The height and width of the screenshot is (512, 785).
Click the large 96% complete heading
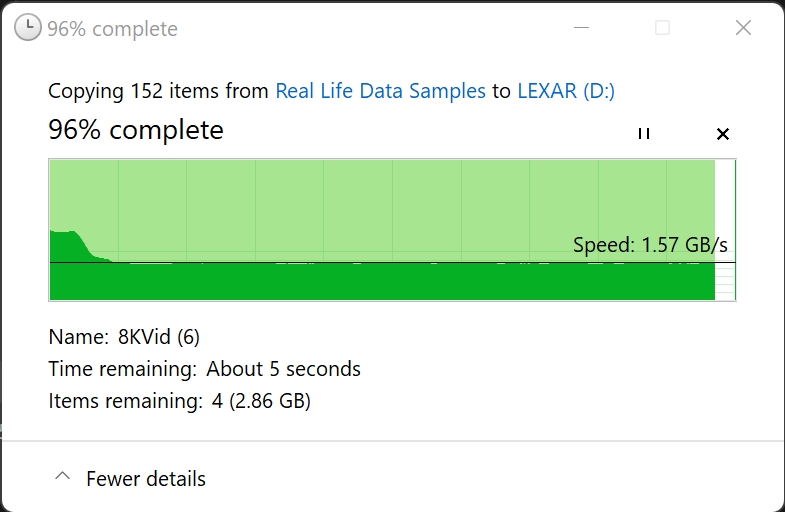click(136, 130)
